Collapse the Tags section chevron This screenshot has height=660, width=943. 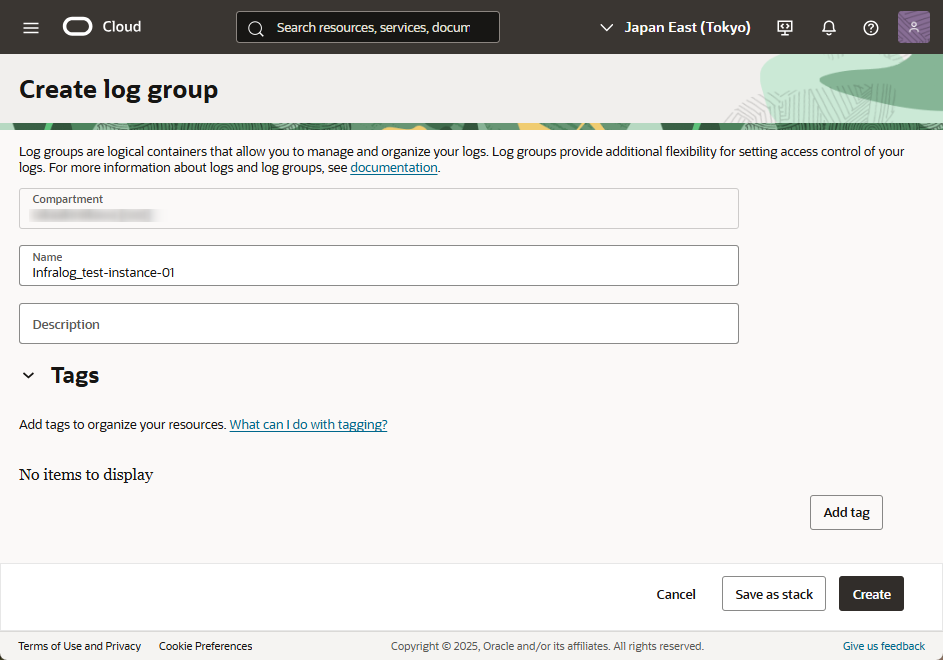click(28, 376)
